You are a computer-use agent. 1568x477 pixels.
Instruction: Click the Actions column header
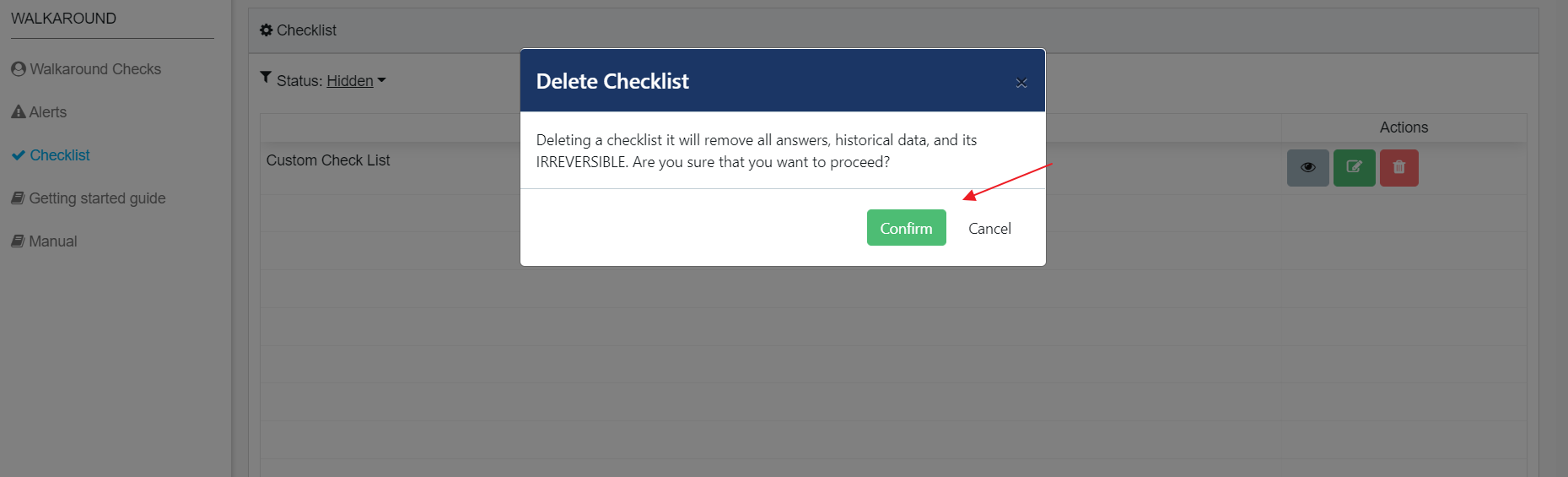coord(1404,127)
